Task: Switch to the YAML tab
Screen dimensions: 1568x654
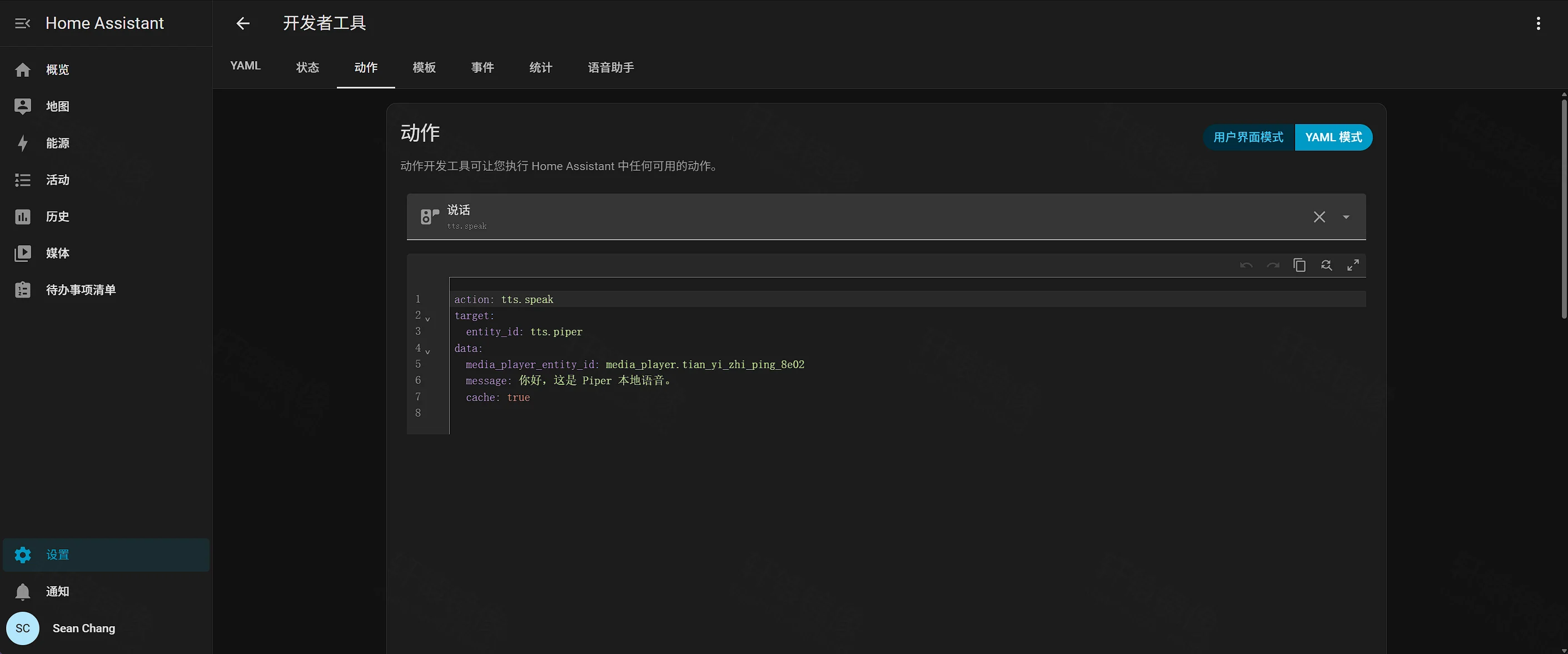Action: point(245,66)
